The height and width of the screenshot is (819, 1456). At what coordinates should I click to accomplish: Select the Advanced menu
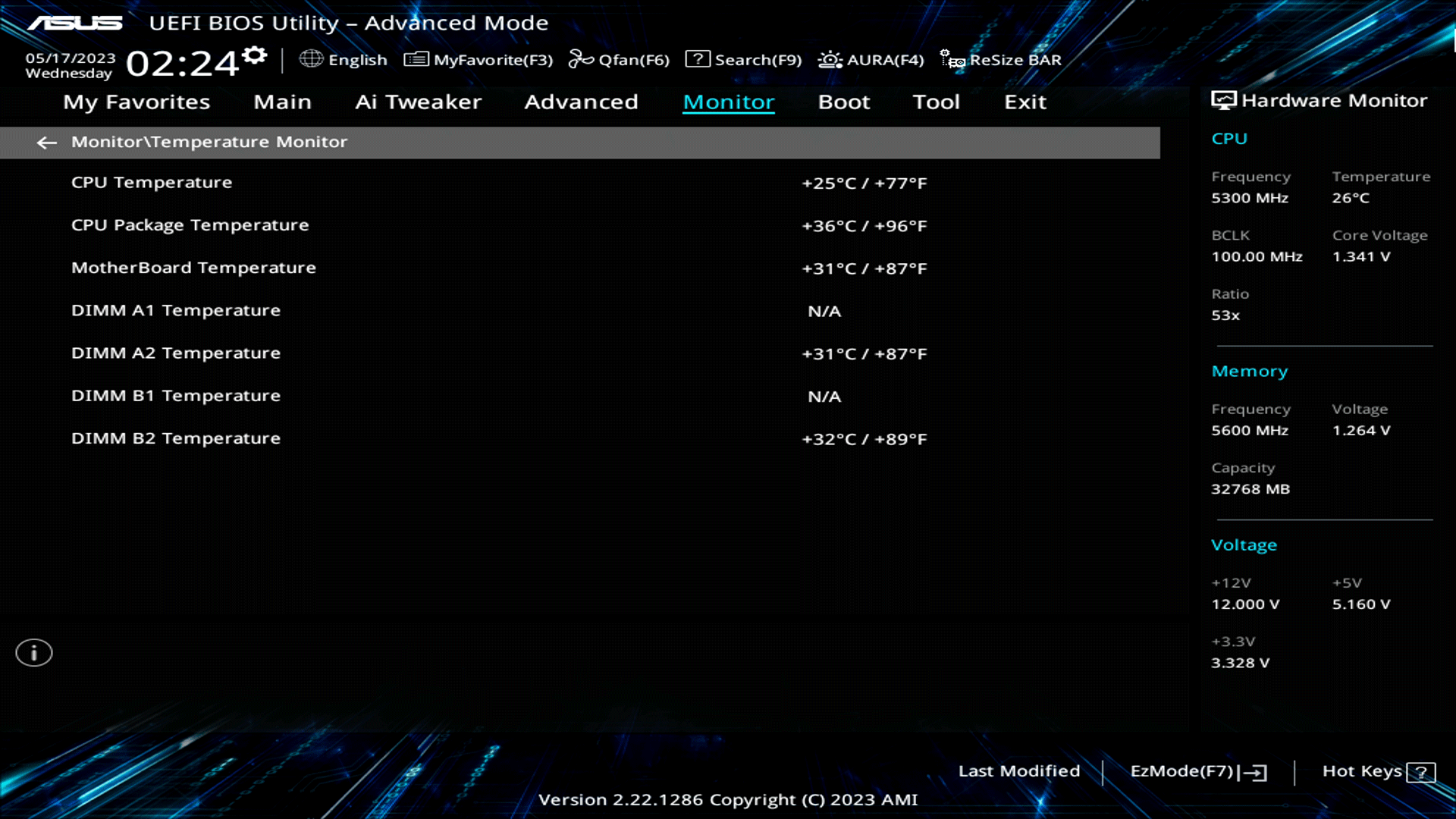(x=581, y=102)
